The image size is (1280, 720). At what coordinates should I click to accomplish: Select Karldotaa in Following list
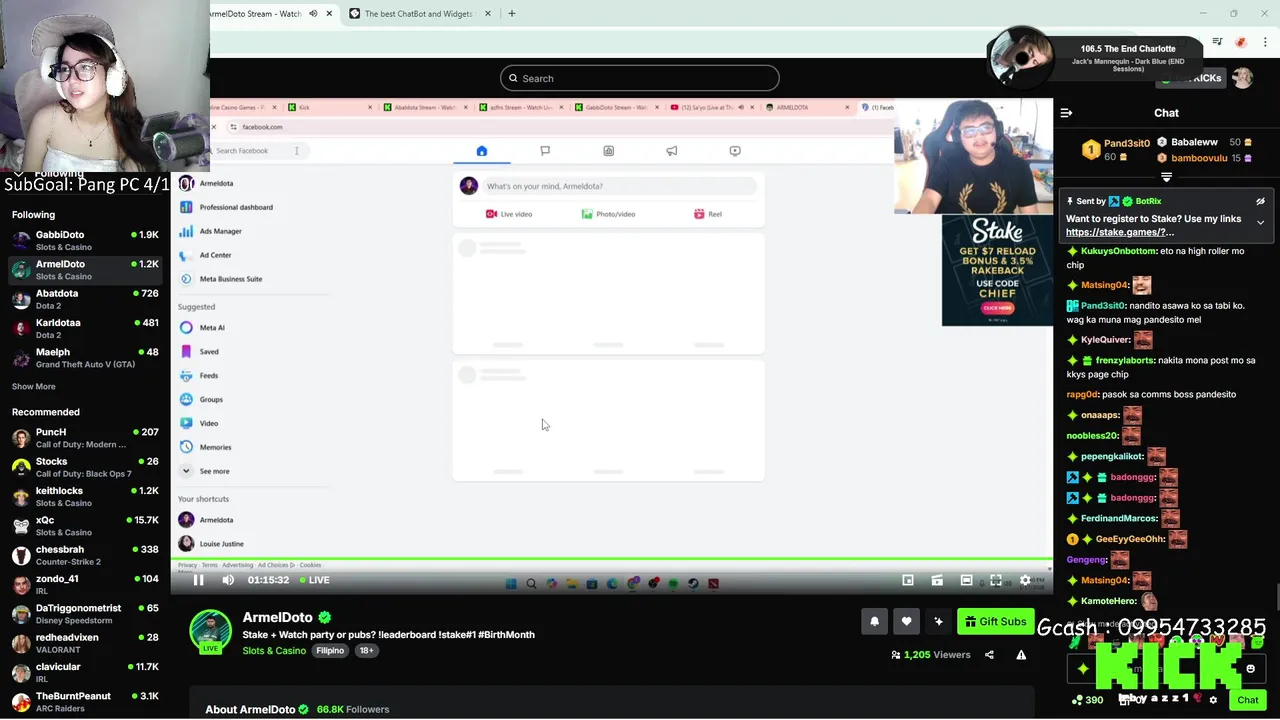click(x=85, y=328)
